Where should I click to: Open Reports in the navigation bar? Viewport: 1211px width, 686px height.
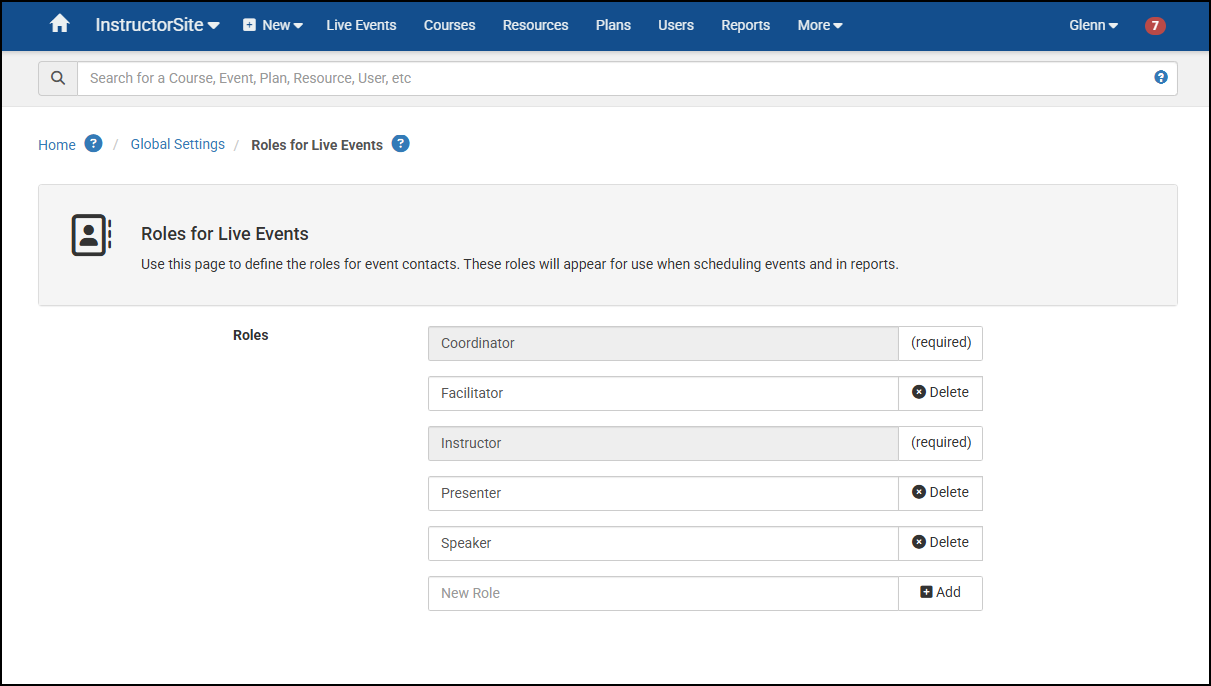click(745, 25)
